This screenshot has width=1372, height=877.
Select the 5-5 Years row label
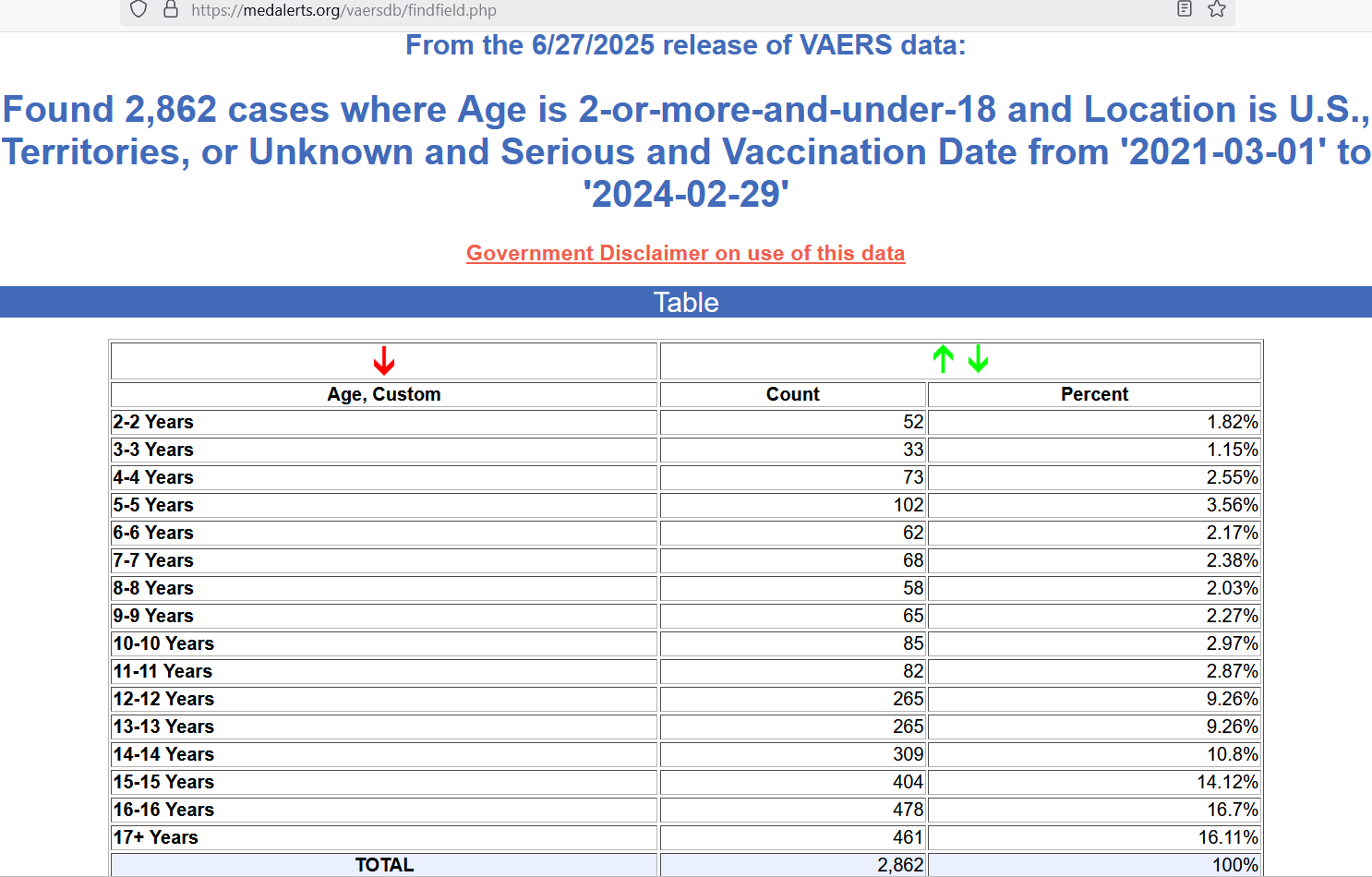coord(153,505)
